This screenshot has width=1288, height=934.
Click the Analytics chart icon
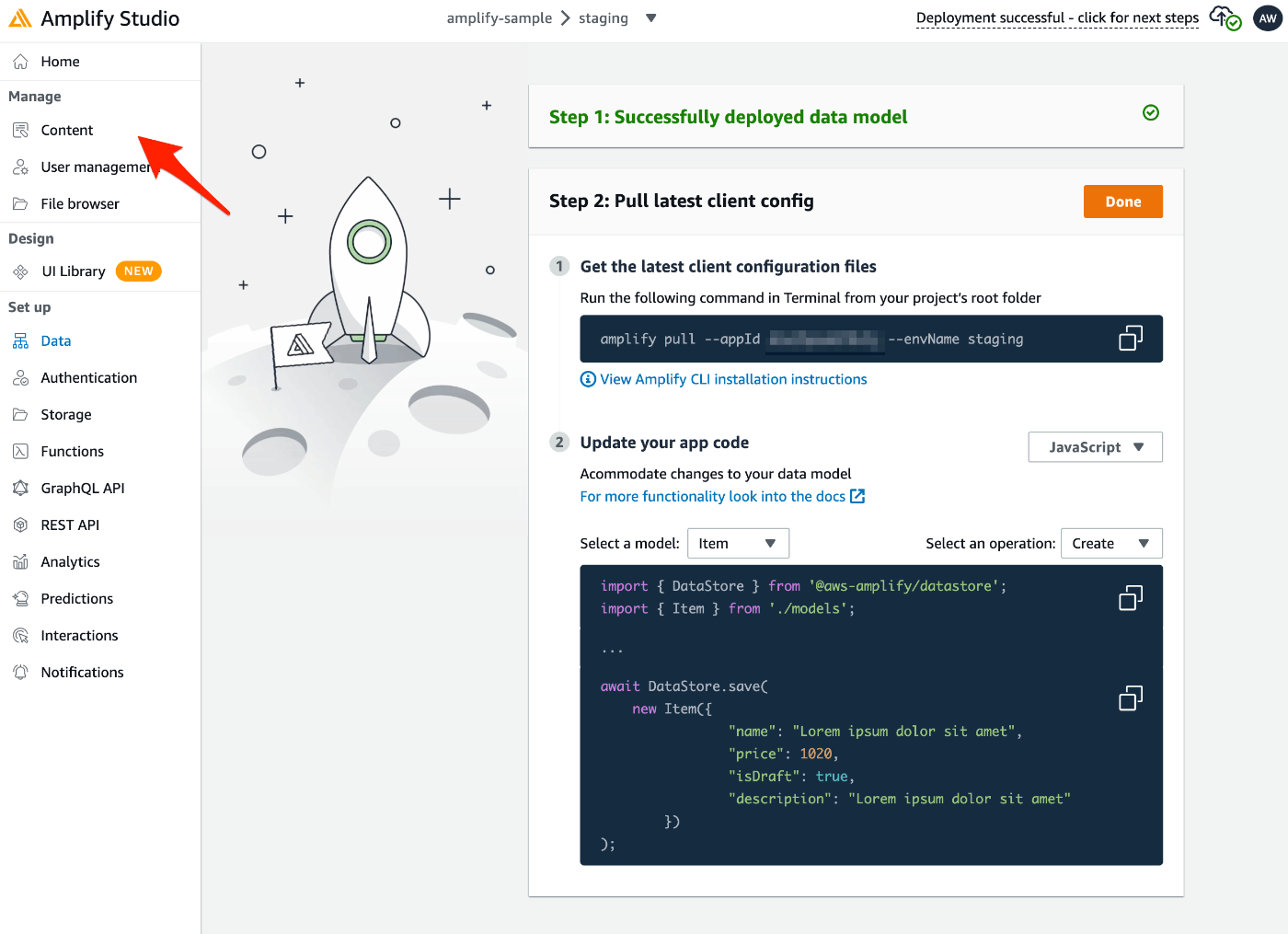coord(20,562)
